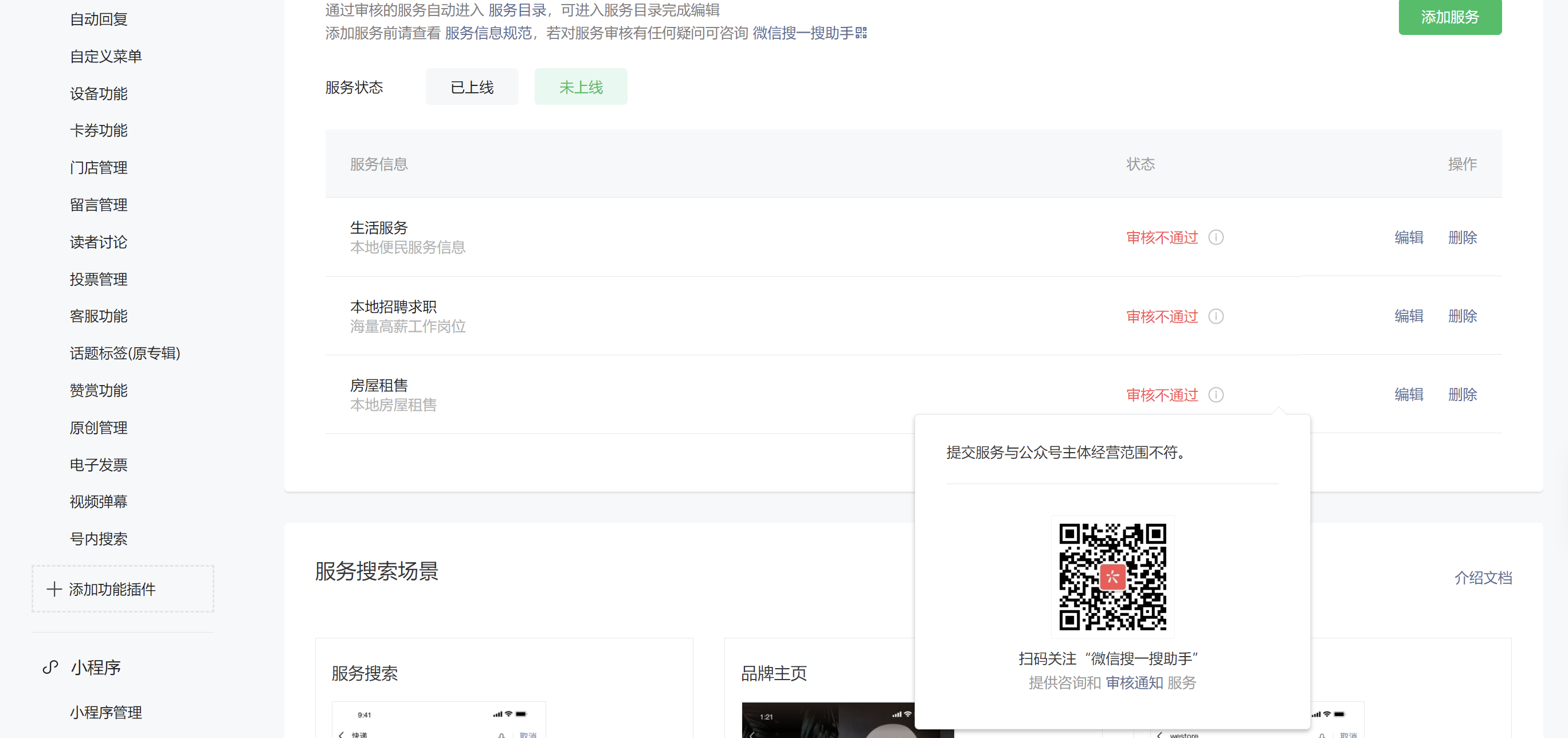Click plus icon in 添加功能插件 box
The image size is (1568, 738).
(54, 589)
